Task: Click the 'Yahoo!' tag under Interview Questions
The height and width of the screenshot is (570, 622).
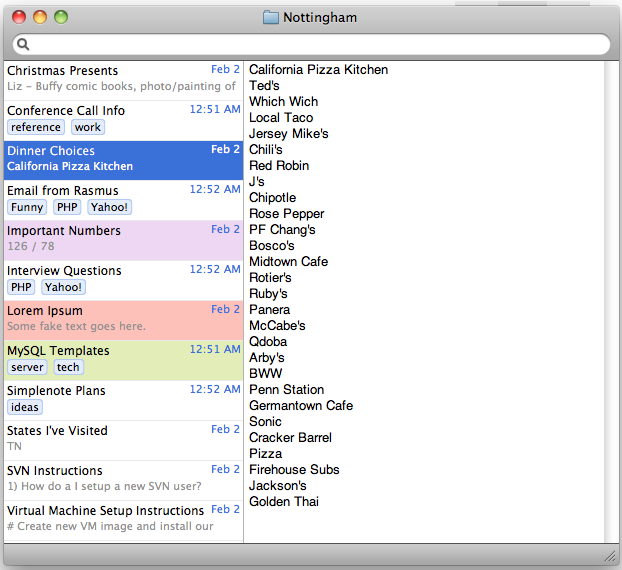Action: tap(63, 287)
